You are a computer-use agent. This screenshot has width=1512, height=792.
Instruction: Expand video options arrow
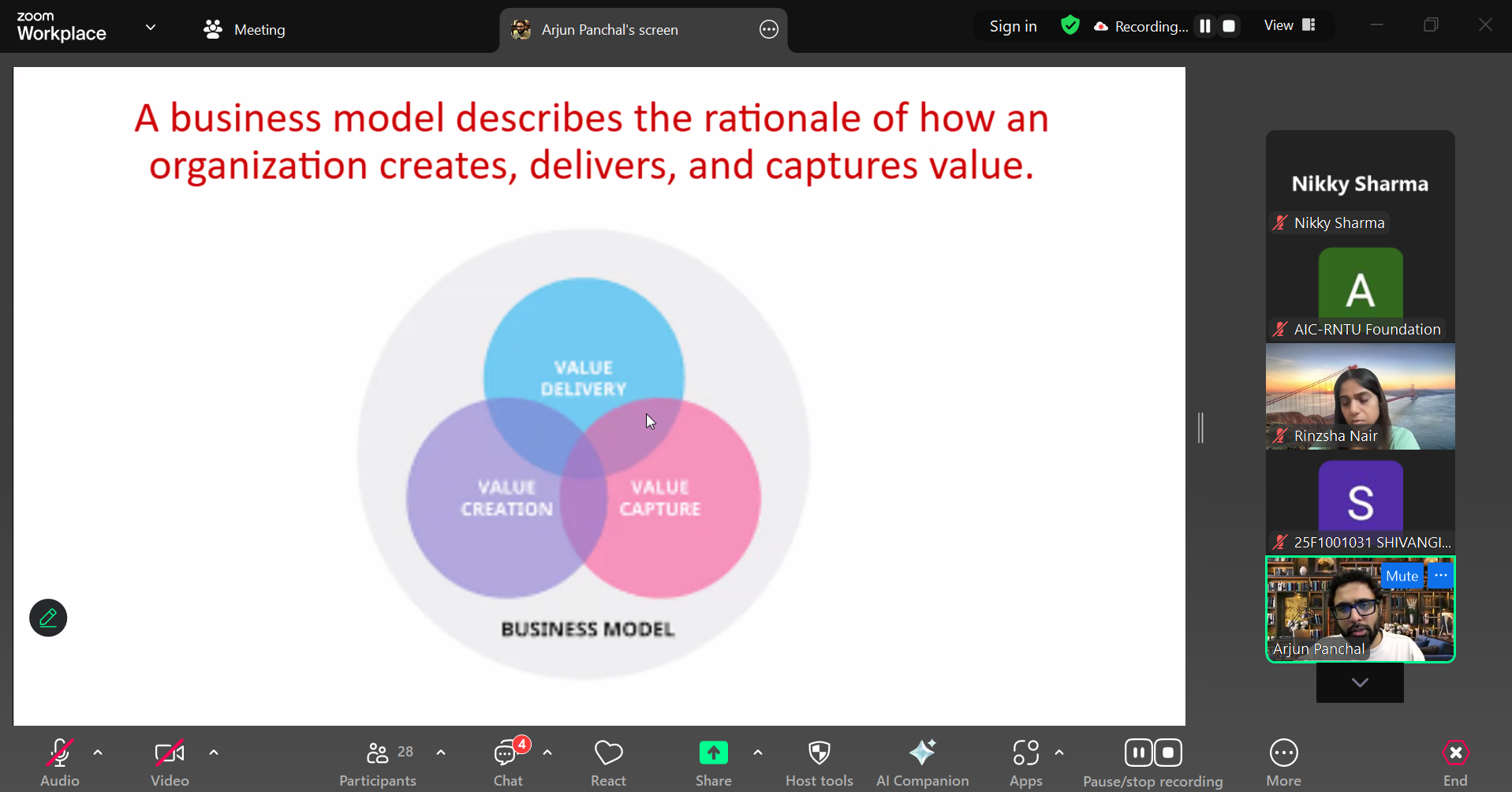click(x=214, y=753)
